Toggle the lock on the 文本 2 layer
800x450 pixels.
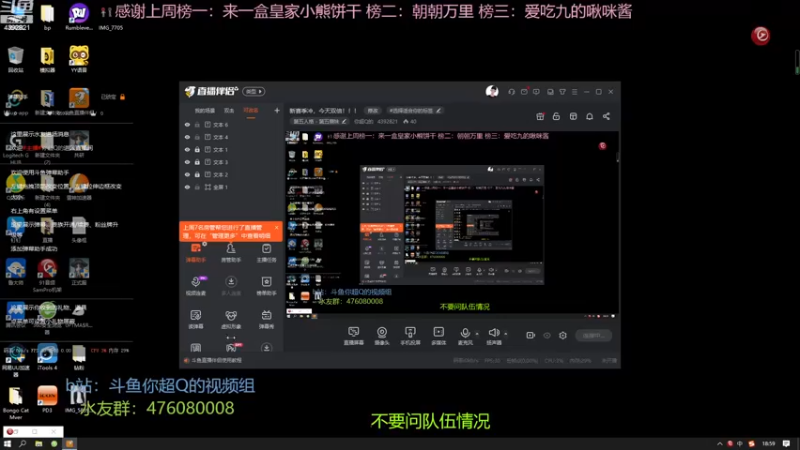pyautogui.click(x=197, y=174)
